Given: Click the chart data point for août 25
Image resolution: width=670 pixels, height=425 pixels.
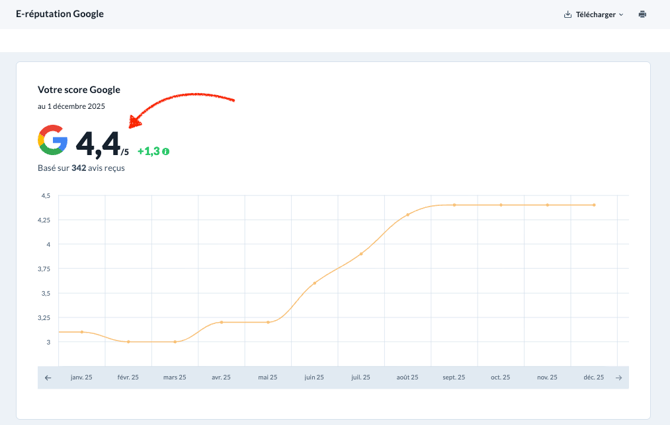Looking at the screenshot, I should click(408, 214).
